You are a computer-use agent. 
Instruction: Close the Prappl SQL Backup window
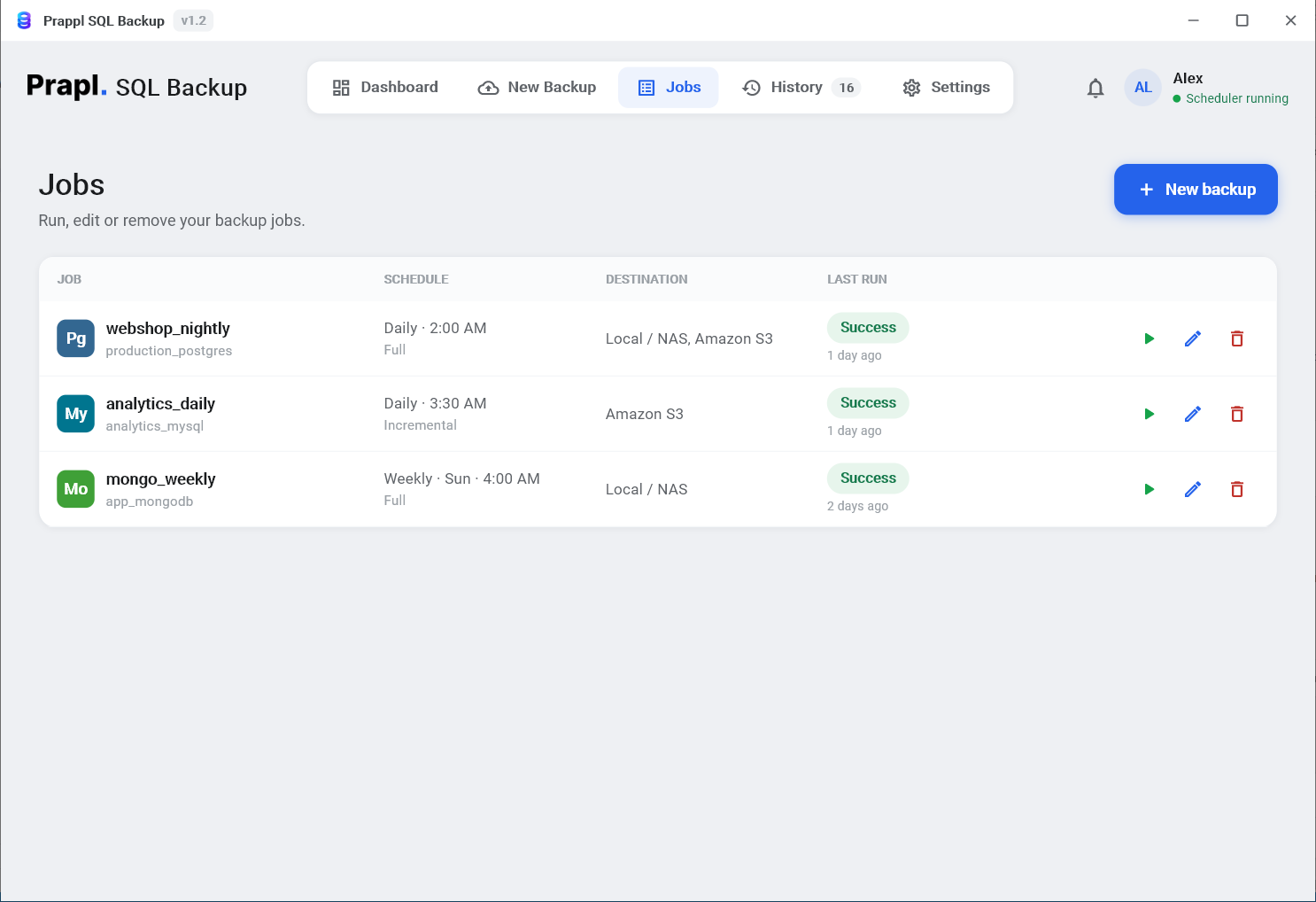(1291, 20)
